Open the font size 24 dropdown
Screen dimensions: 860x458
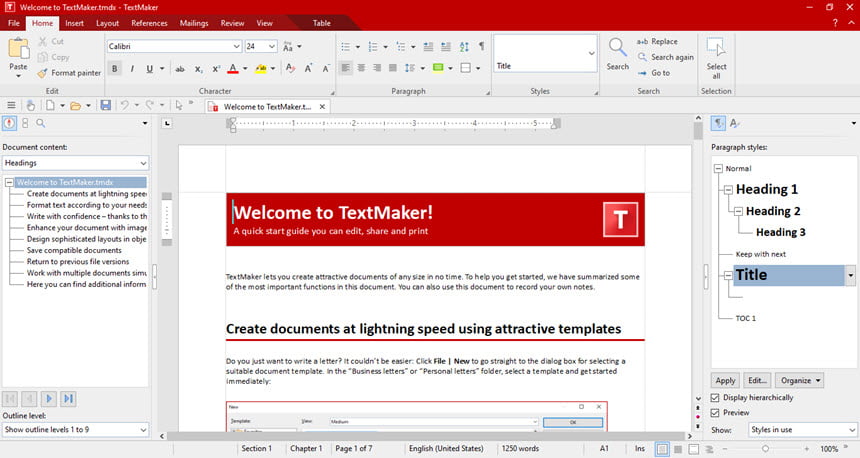pyautogui.click(x=271, y=47)
